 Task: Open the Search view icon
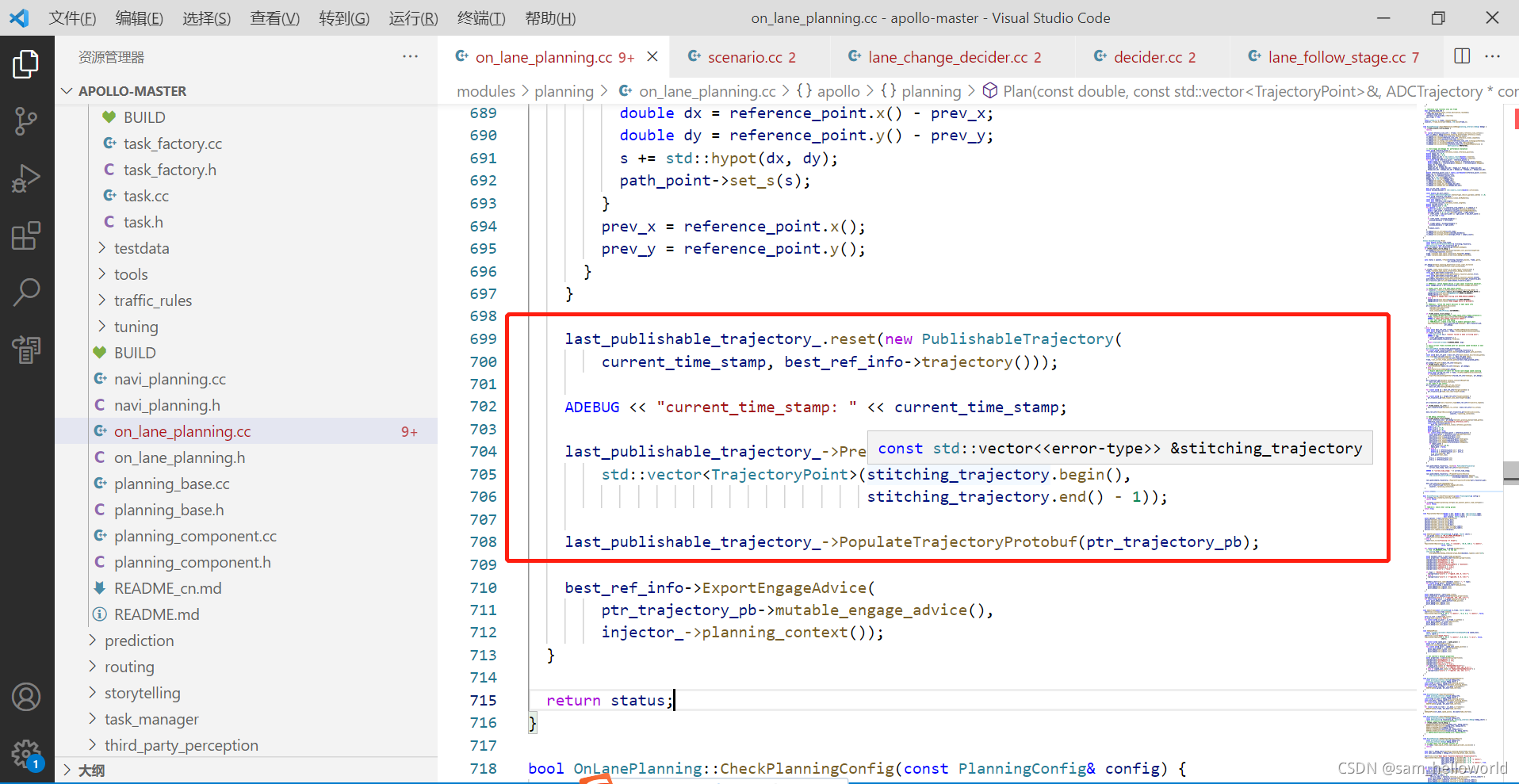[x=26, y=293]
